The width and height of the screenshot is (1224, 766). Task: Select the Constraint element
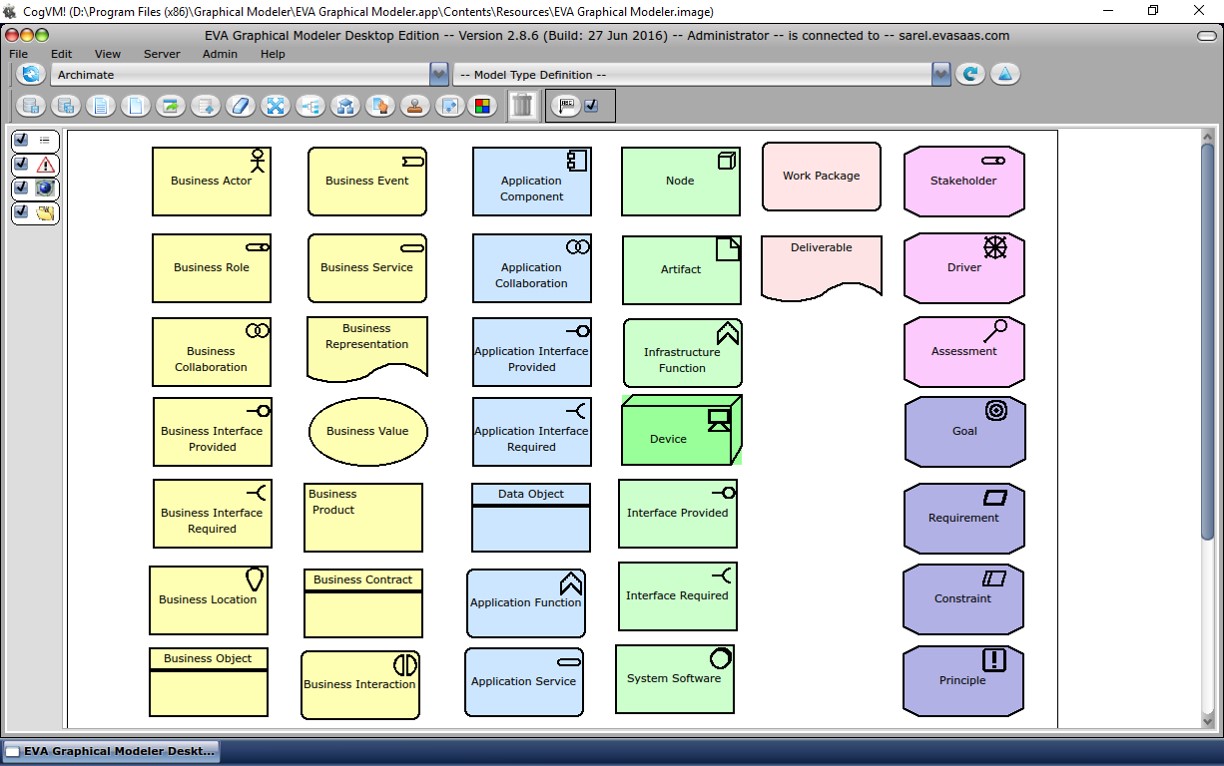click(963, 599)
